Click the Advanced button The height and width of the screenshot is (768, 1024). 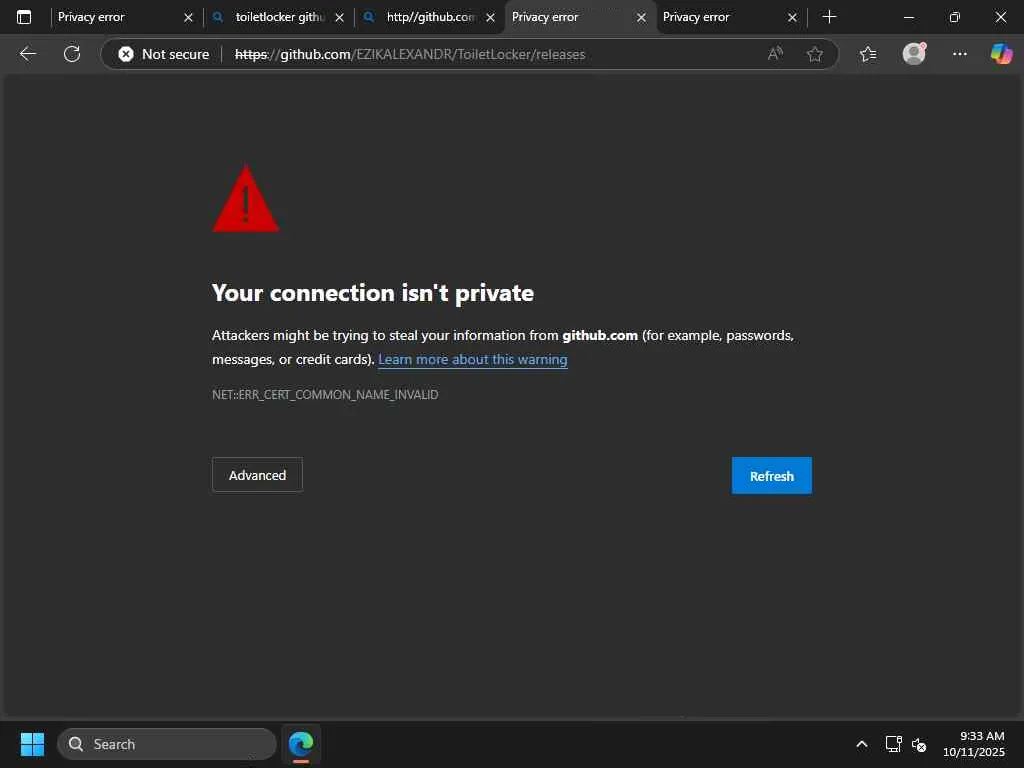257,475
